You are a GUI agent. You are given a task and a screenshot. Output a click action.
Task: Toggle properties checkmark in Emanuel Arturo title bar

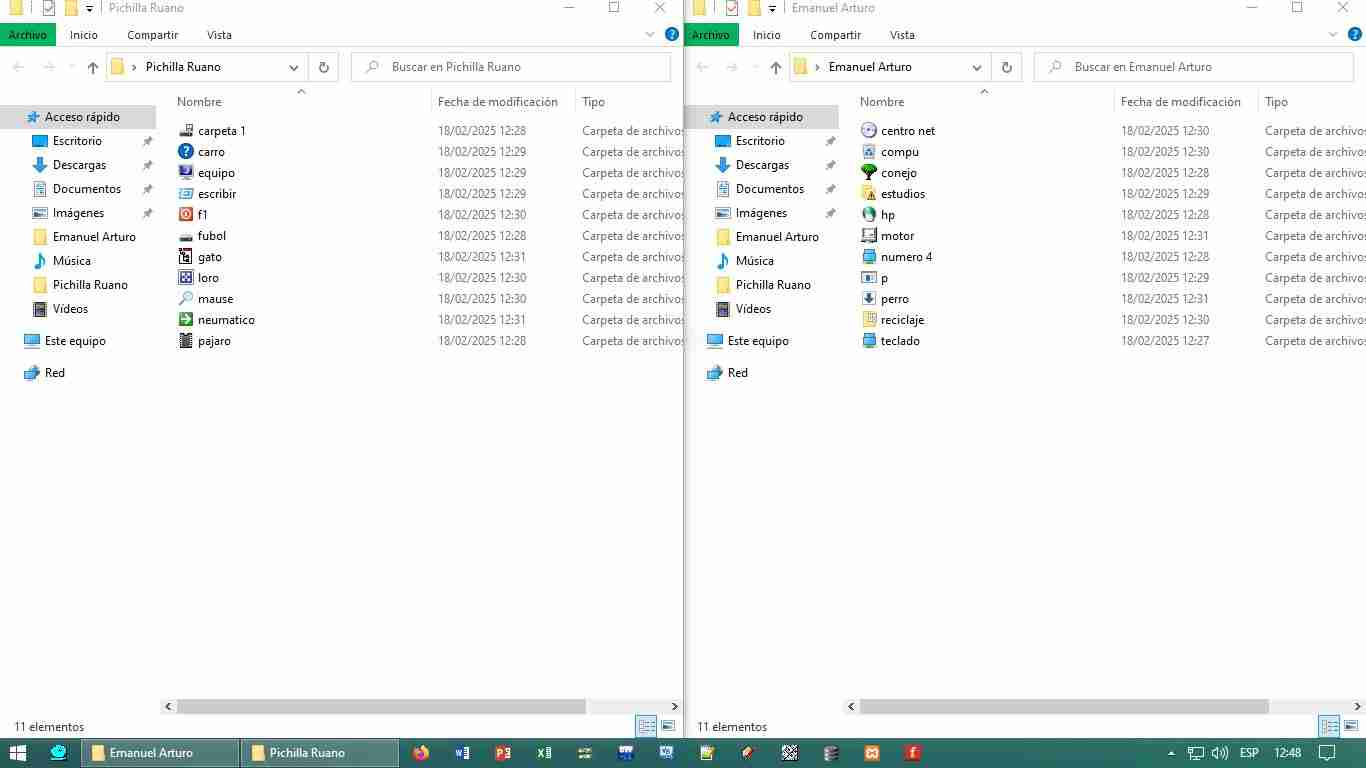731,8
